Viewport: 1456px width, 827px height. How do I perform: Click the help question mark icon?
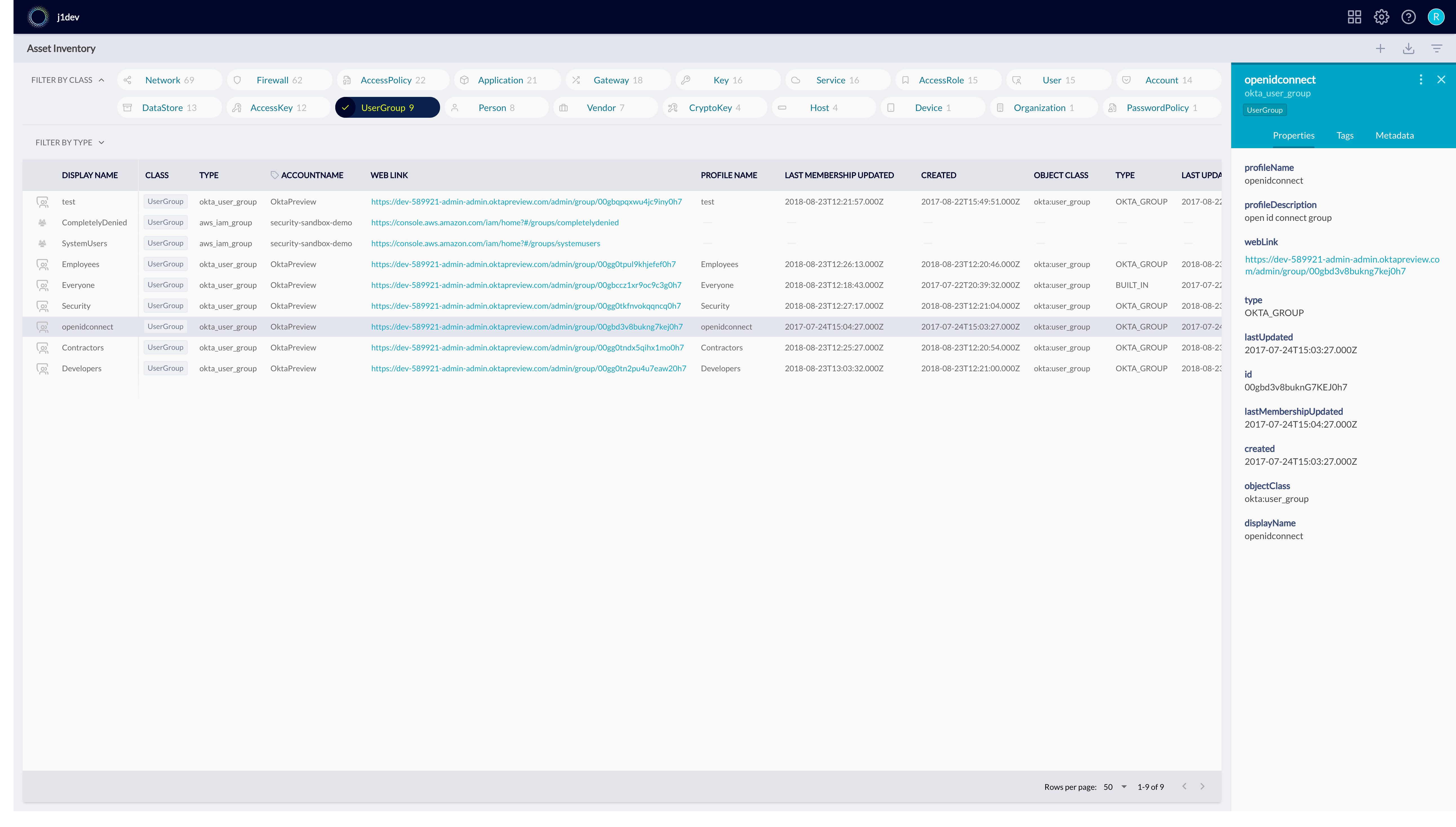(1408, 17)
